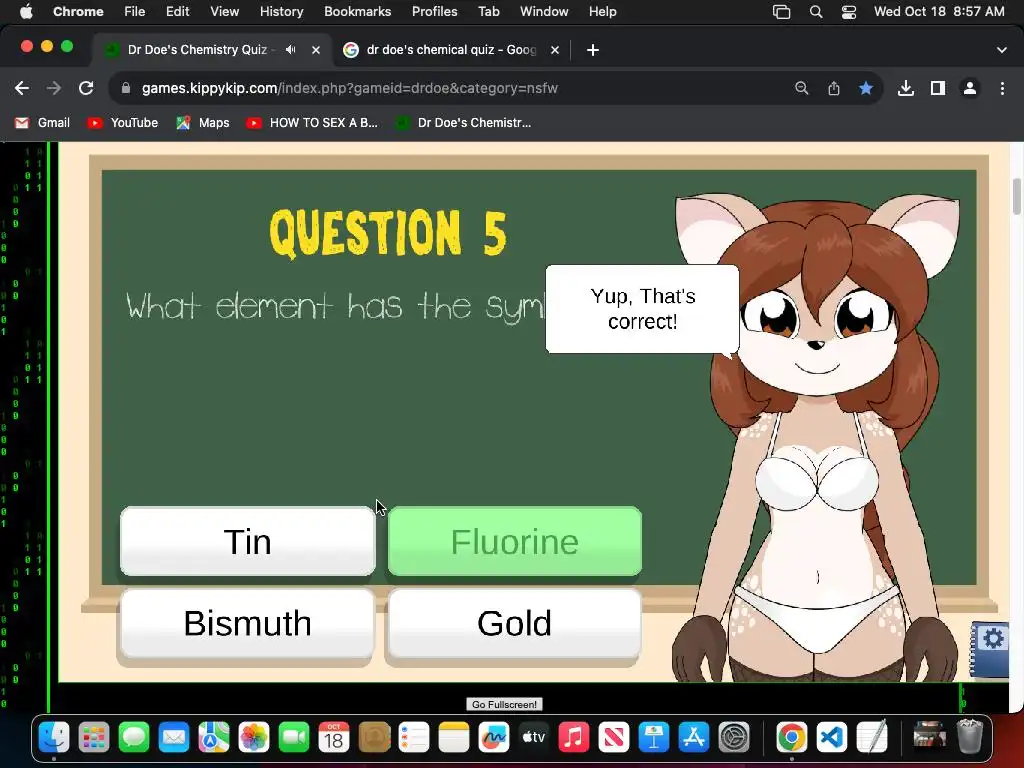Mute the Dr Doe's Chemistry Quiz tab audio
Screen dimensions: 1024x768
coord(291,50)
